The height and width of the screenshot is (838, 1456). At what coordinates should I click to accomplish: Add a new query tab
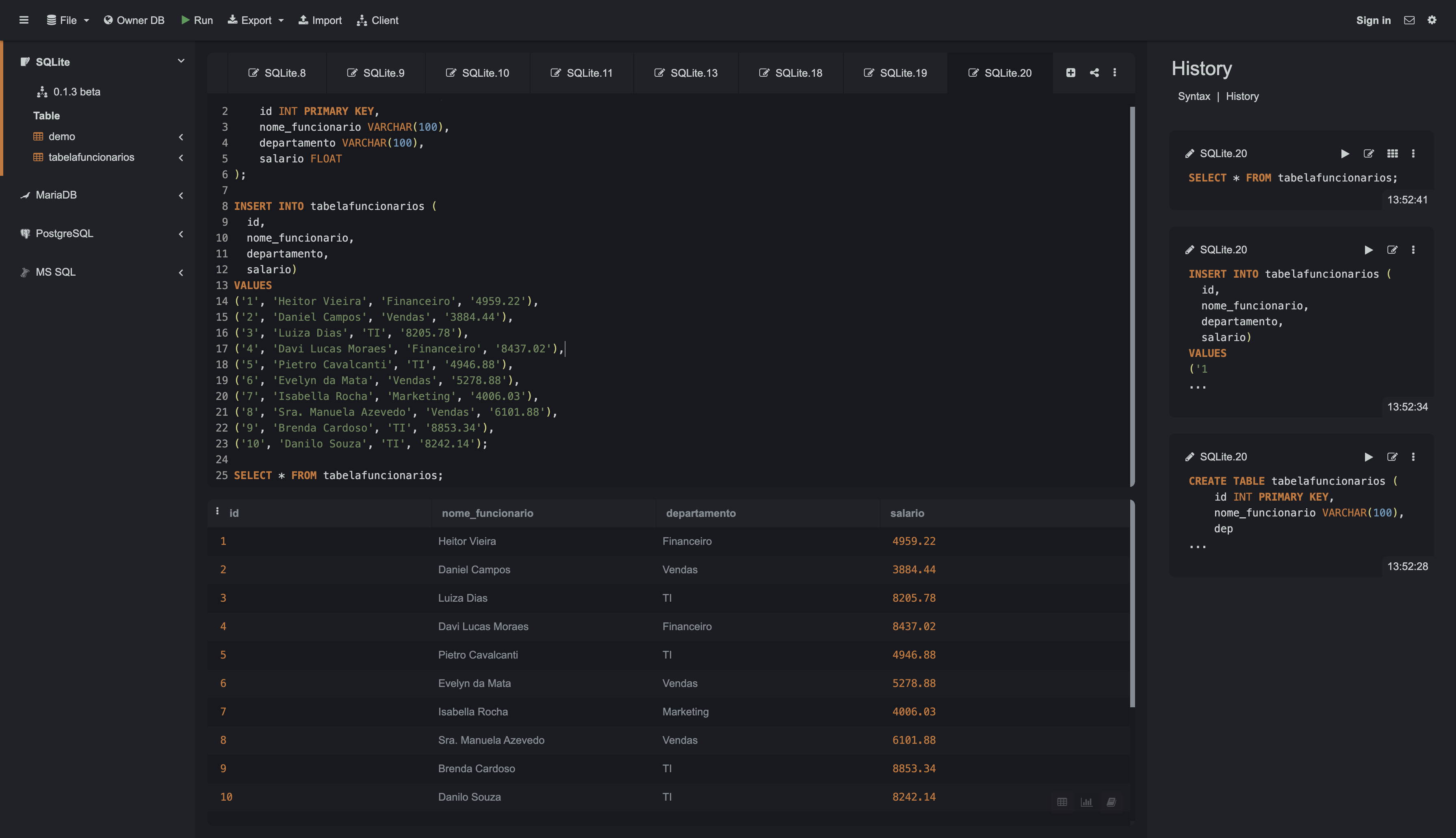click(1070, 73)
